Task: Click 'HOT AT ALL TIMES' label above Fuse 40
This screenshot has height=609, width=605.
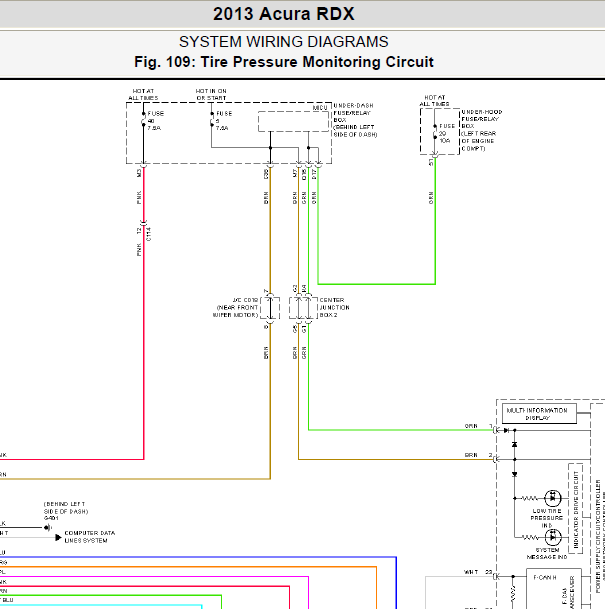Action: pyautogui.click(x=143, y=94)
